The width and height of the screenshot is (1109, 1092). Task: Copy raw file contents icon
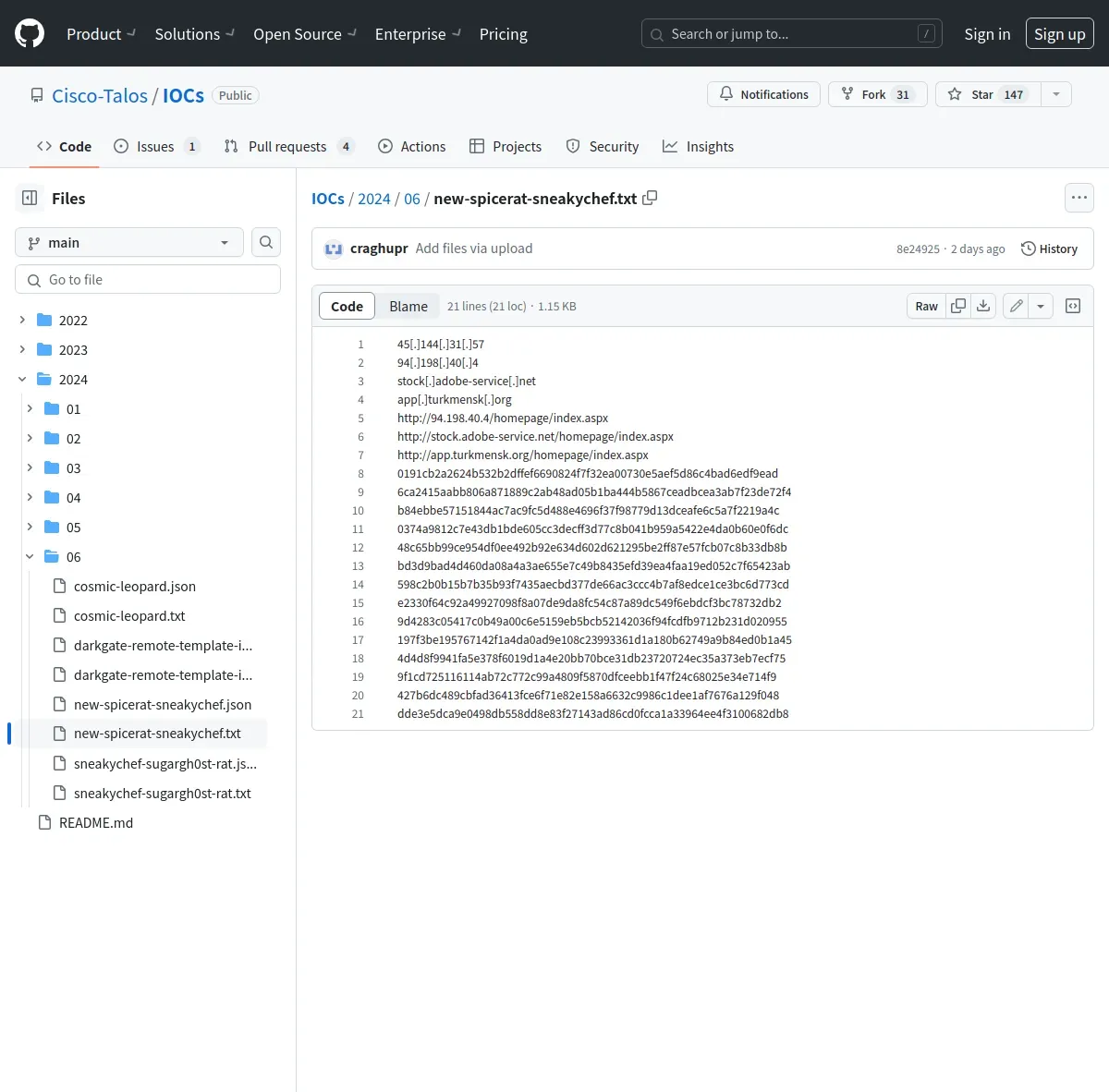958,306
